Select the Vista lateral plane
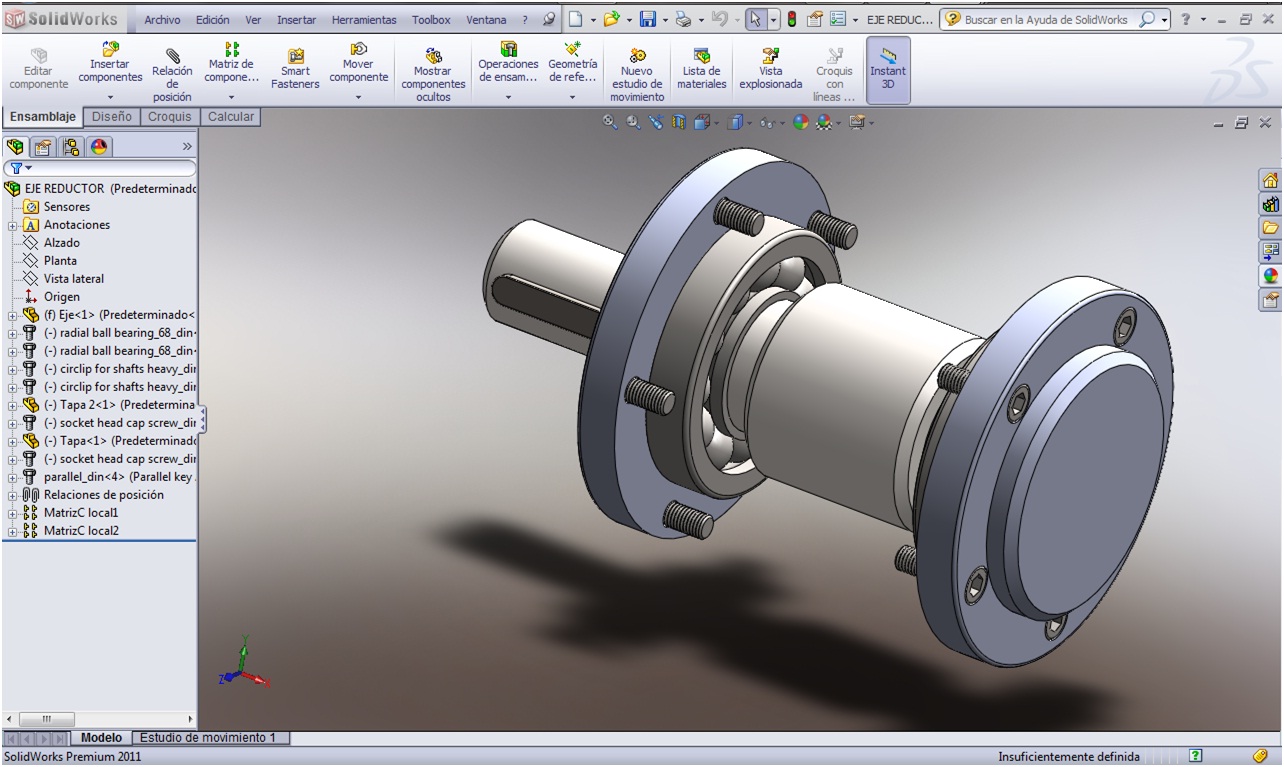Image resolution: width=1284 pixels, height=767 pixels. tap(73, 279)
